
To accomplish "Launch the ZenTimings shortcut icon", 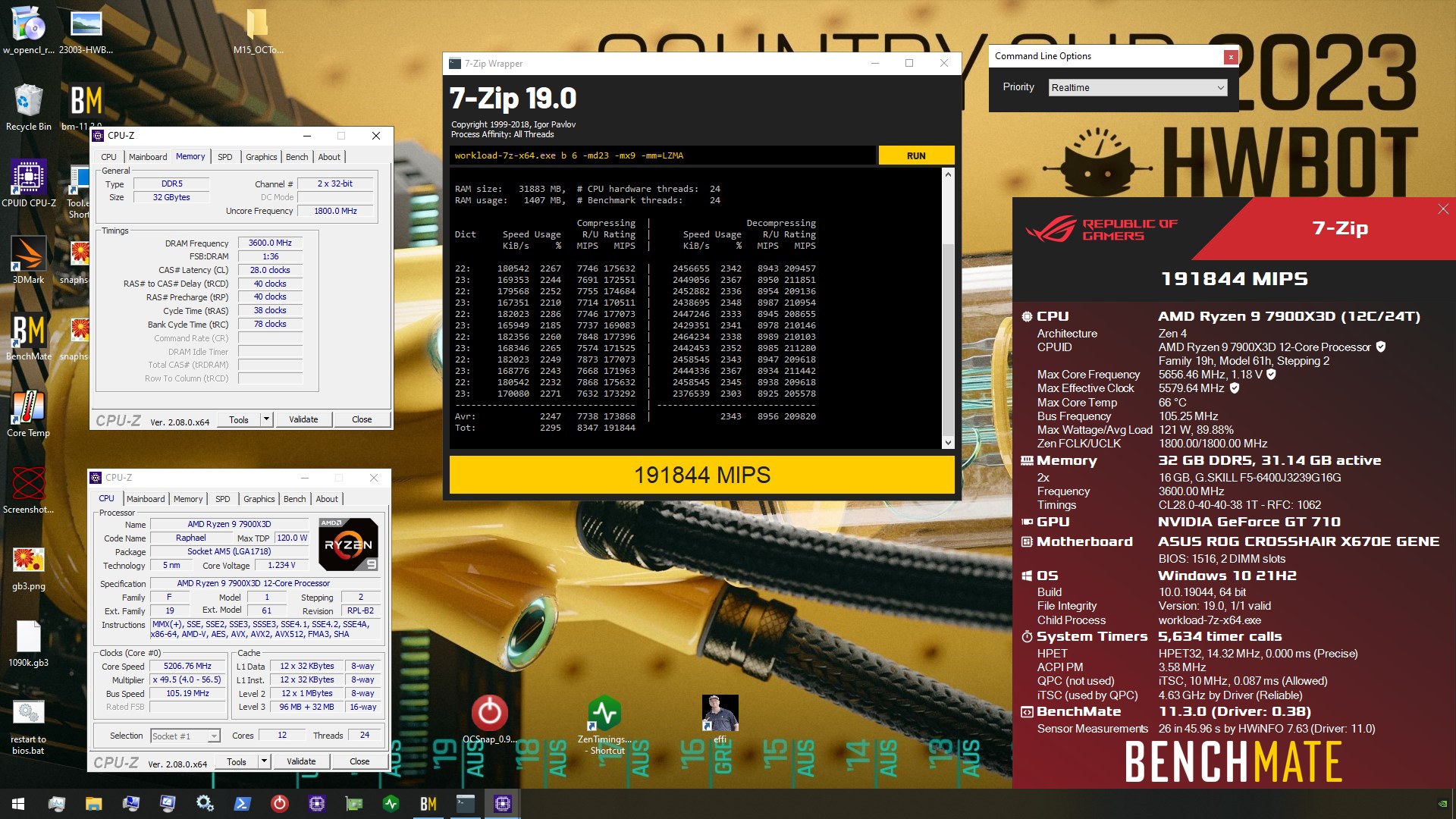I will click(604, 713).
